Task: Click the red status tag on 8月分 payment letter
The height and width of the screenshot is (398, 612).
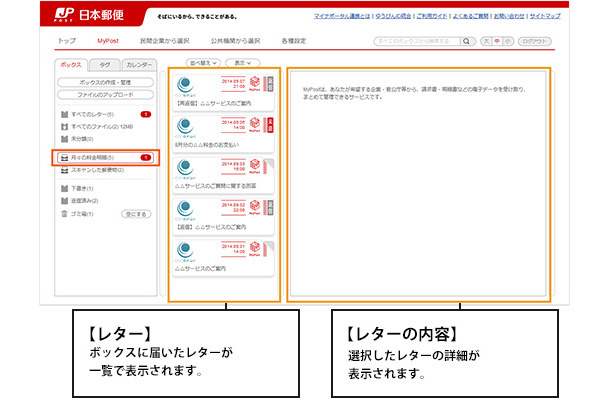Action: pos(269,125)
